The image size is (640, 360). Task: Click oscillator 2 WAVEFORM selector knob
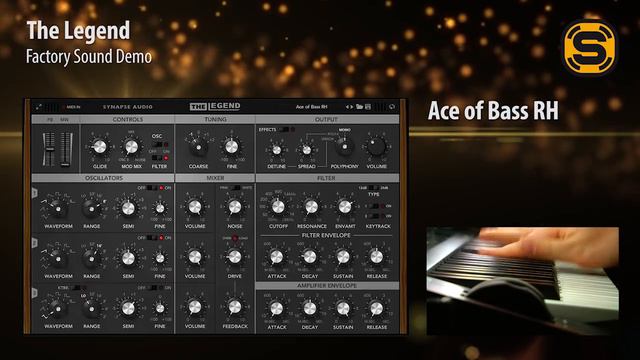pyautogui.click(x=58, y=259)
